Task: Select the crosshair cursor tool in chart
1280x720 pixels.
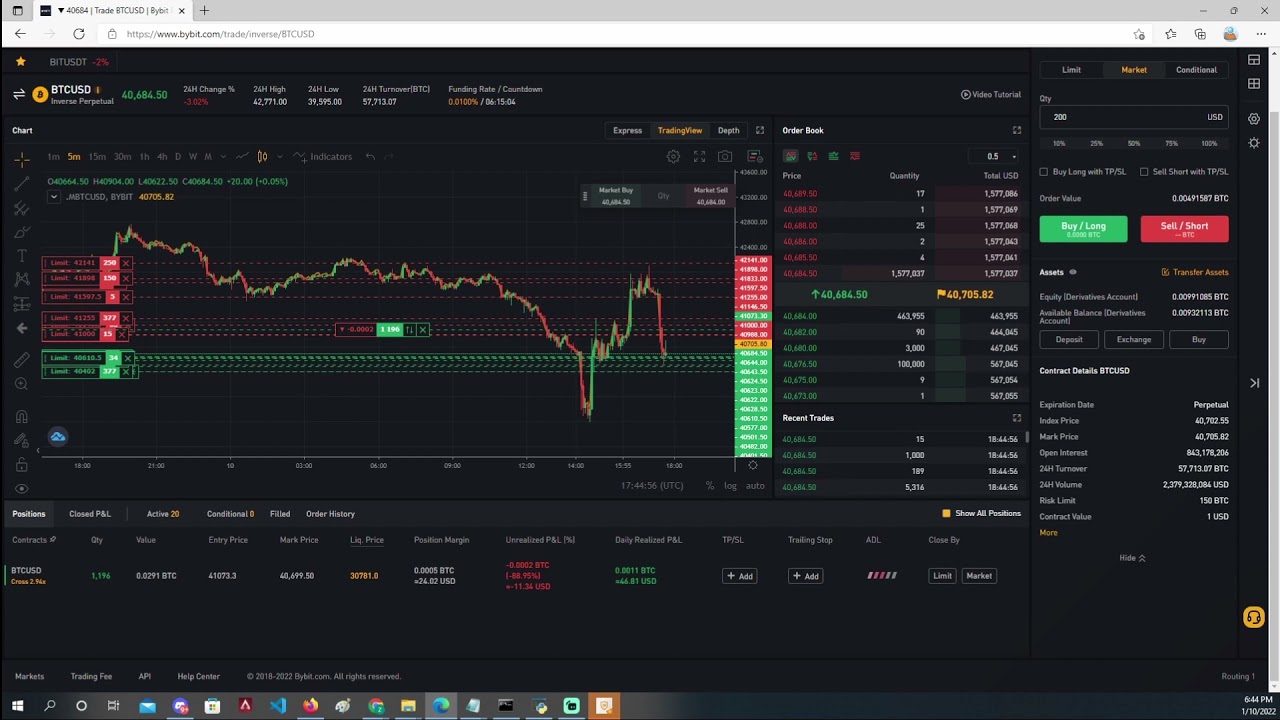Action: click(x=22, y=159)
